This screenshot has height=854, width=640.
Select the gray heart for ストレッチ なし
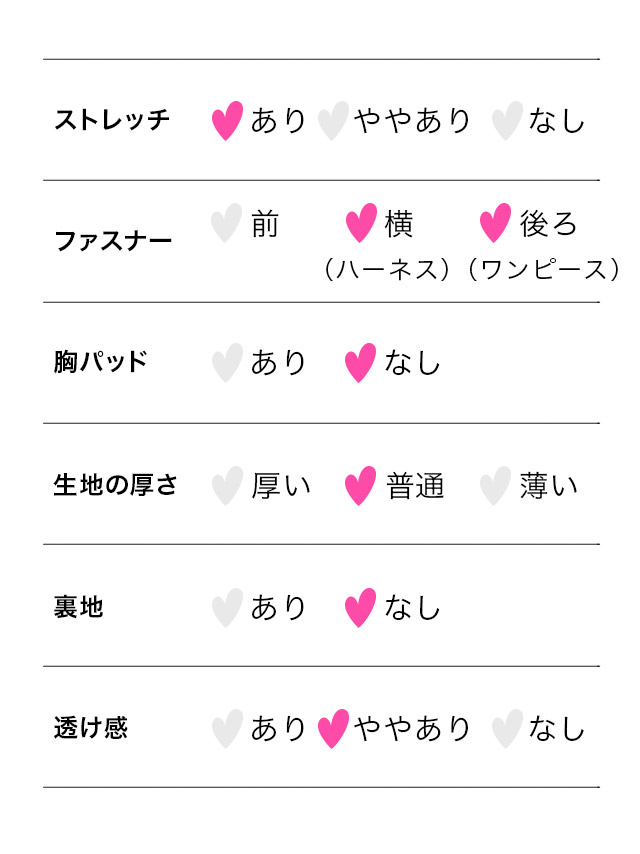click(507, 120)
